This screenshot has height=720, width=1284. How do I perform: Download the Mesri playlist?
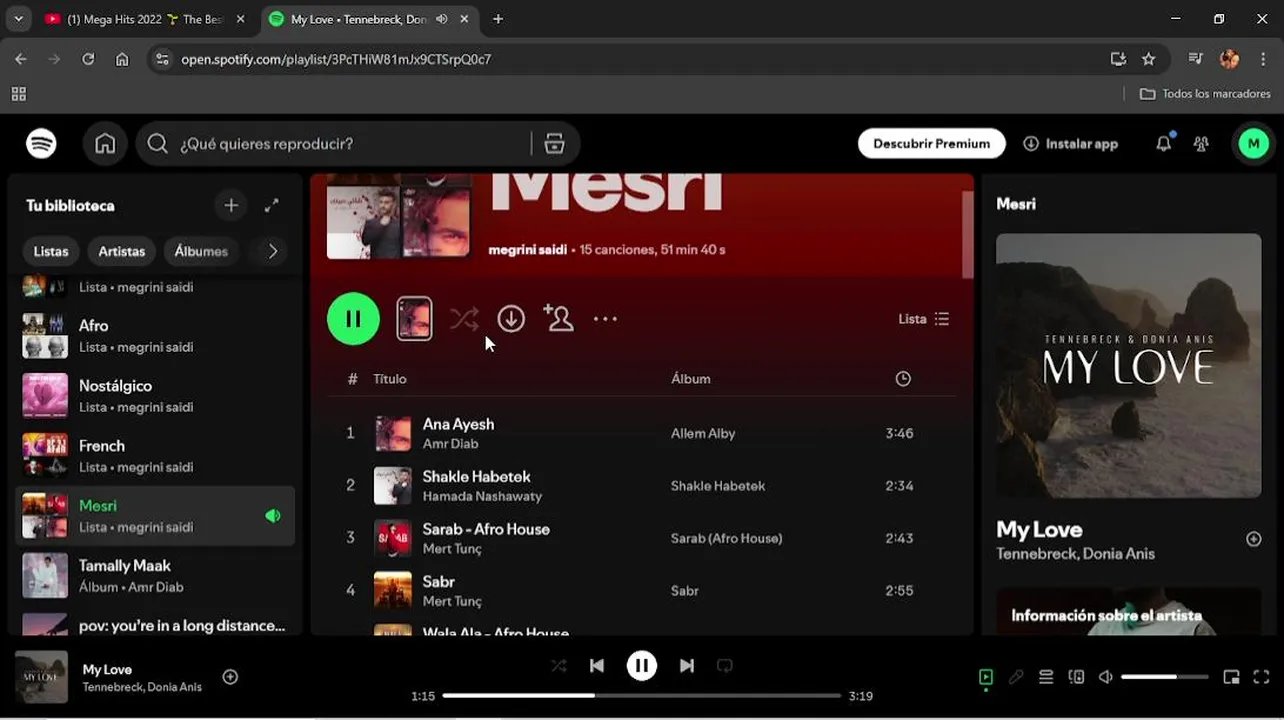(x=511, y=318)
